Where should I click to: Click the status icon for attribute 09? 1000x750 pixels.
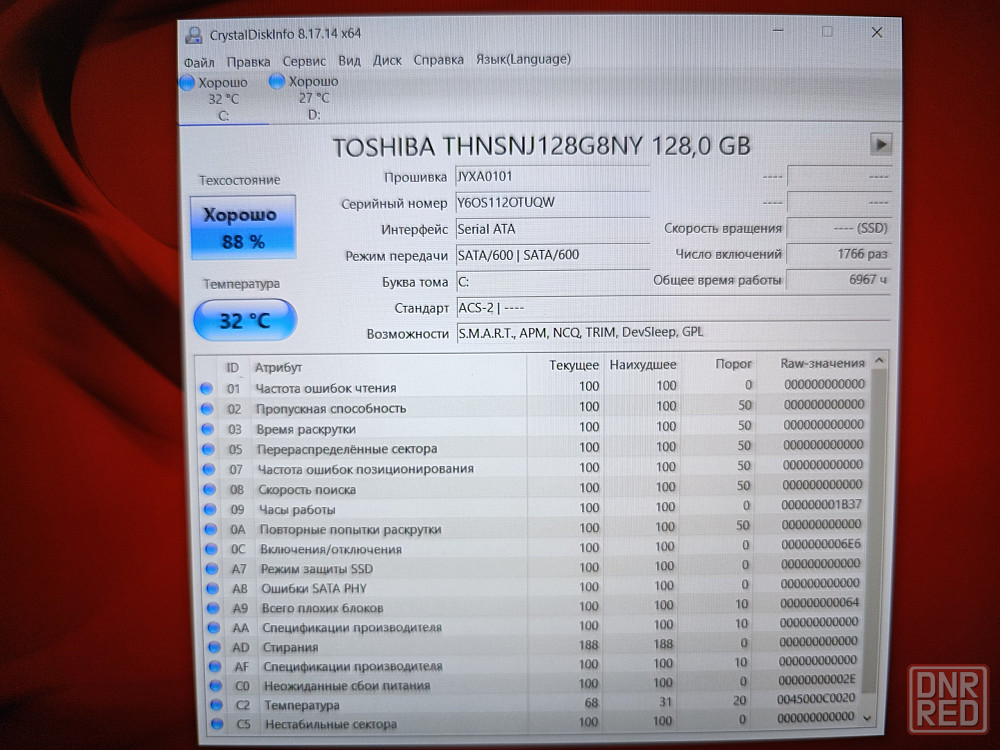click(210, 510)
